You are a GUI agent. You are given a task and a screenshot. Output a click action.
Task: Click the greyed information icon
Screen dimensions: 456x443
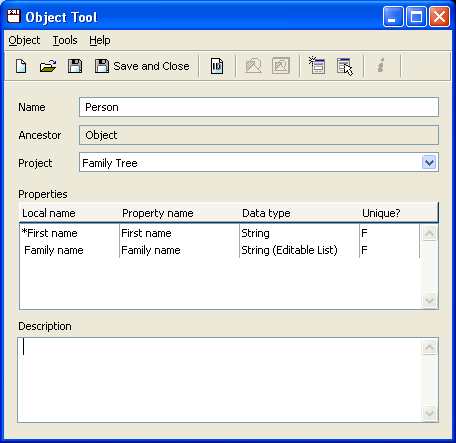click(381, 65)
